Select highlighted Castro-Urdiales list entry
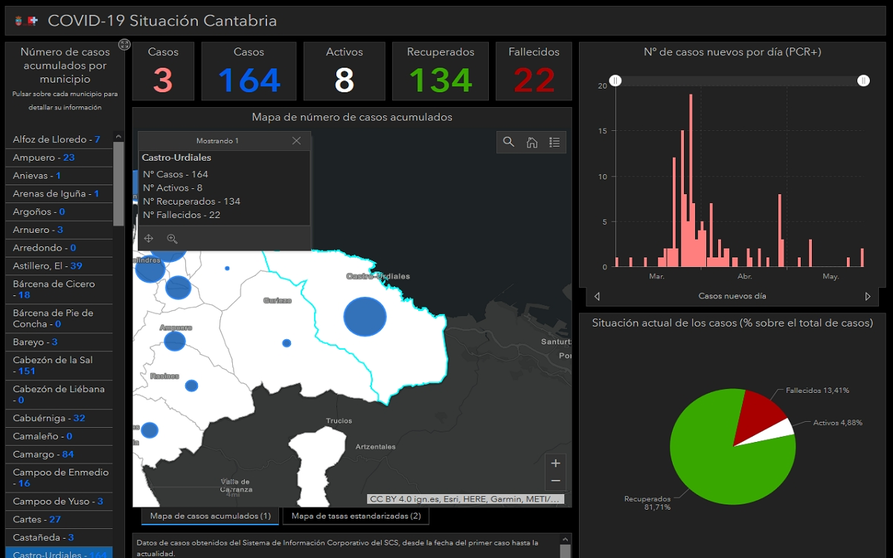Viewport: 893px width, 558px height. (59, 553)
